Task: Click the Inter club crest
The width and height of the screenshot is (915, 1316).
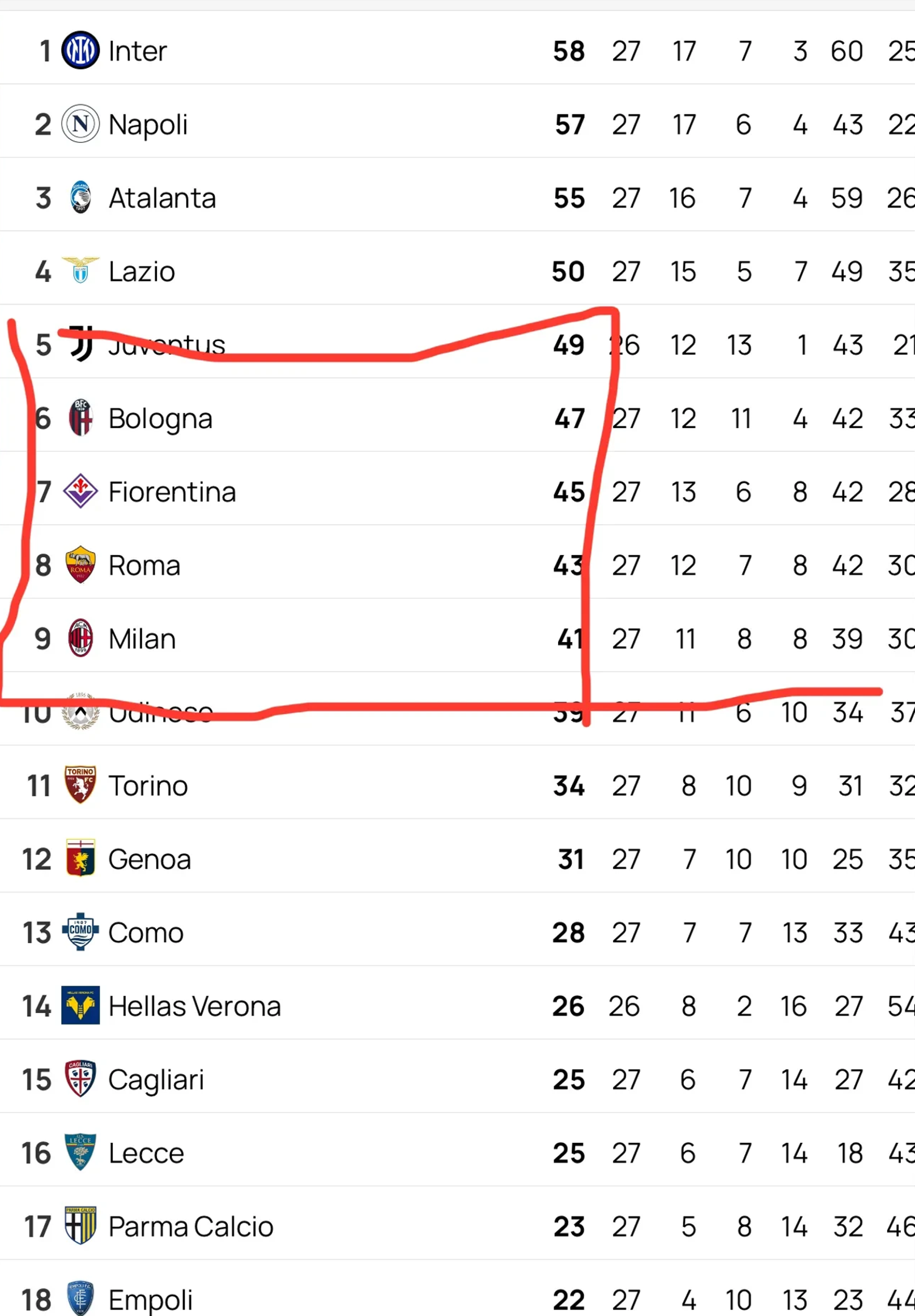Action: (x=80, y=50)
